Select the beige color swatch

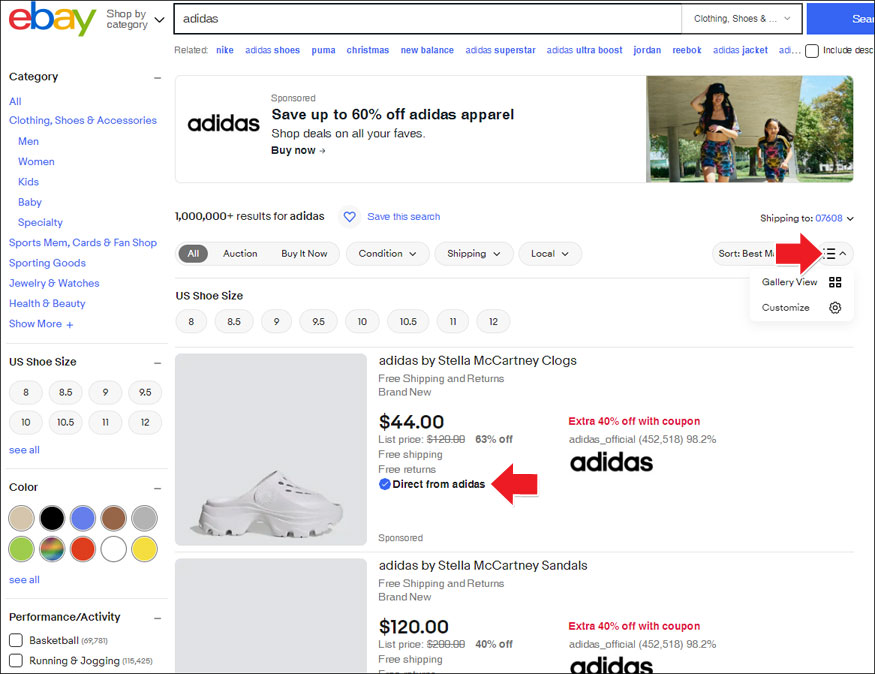tap(21, 518)
